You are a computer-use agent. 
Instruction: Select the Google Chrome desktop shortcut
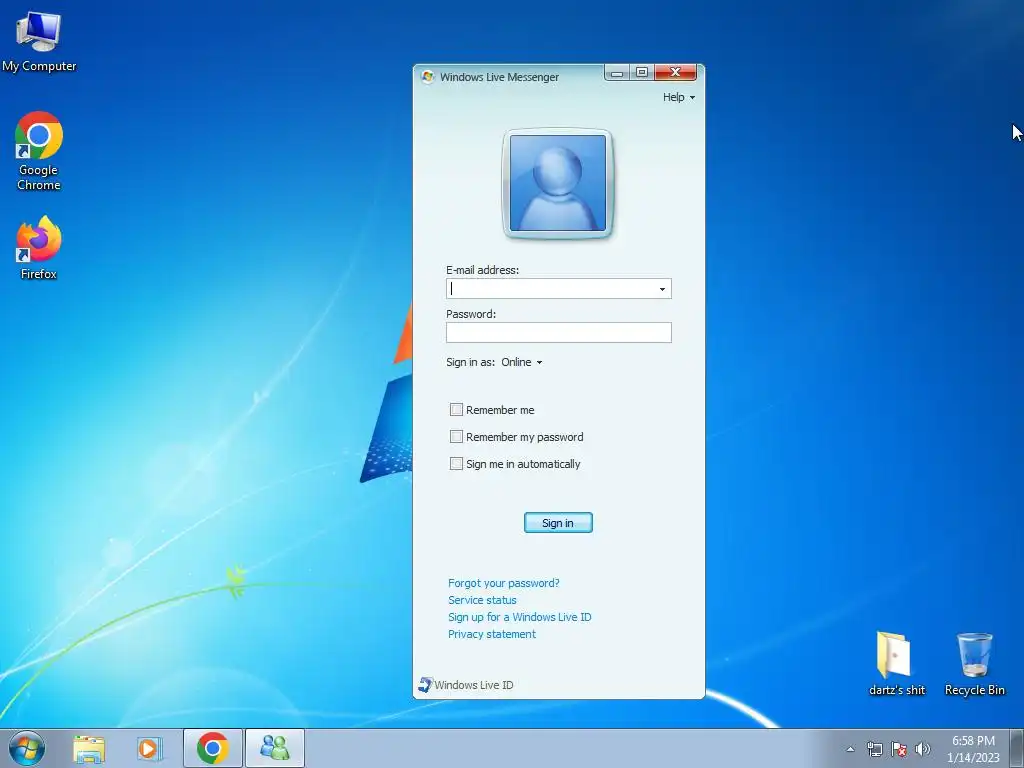(x=39, y=151)
